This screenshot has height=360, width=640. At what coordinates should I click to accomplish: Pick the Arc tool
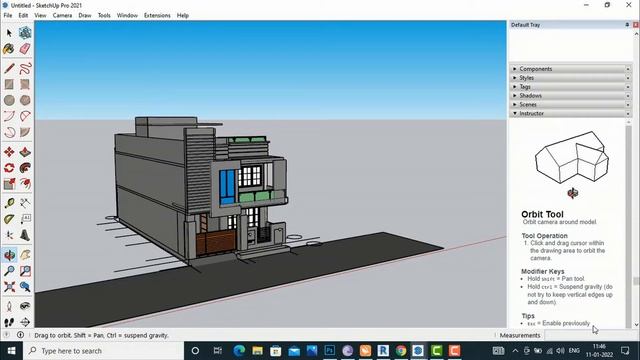tap(9, 116)
